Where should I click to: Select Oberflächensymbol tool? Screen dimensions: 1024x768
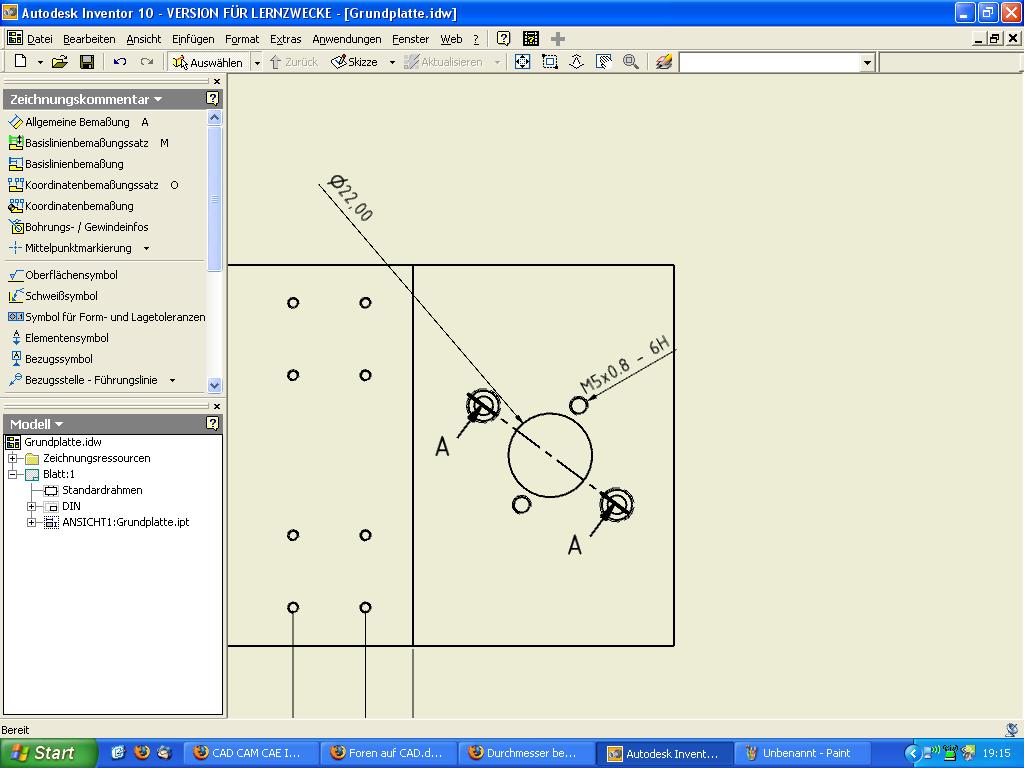[x=63, y=275]
